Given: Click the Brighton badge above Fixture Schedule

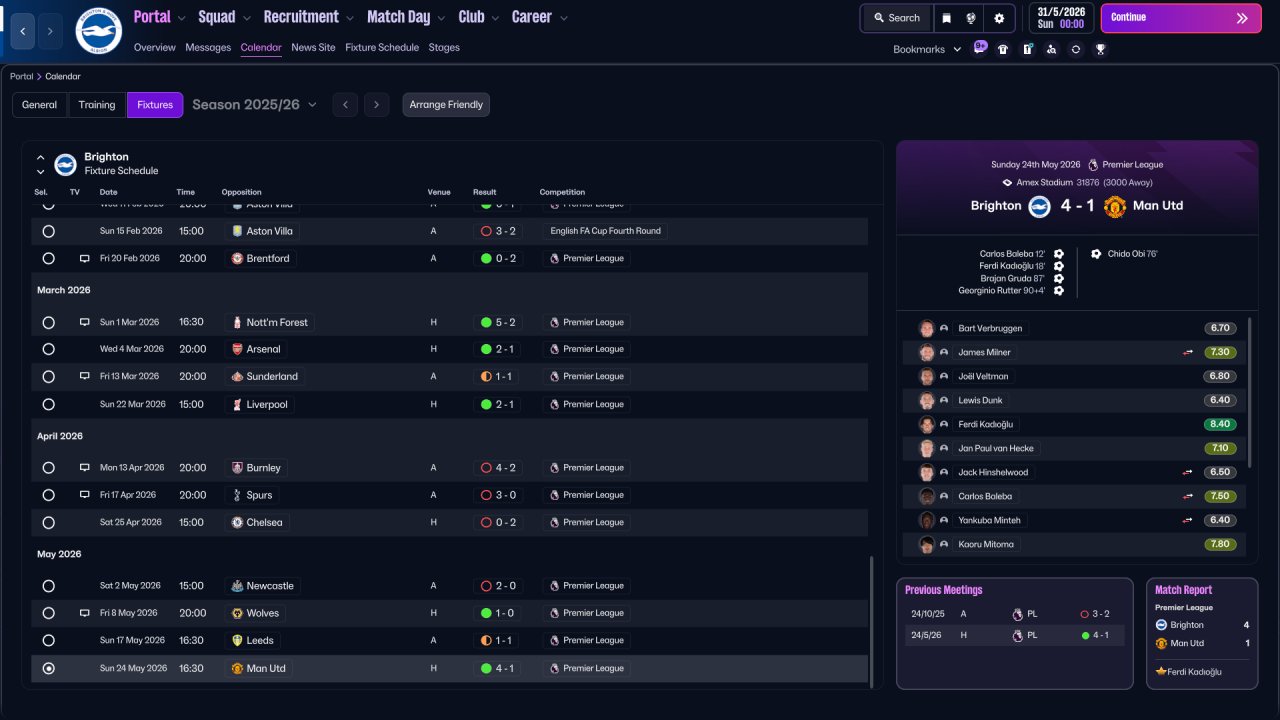Looking at the screenshot, I should click(65, 164).
